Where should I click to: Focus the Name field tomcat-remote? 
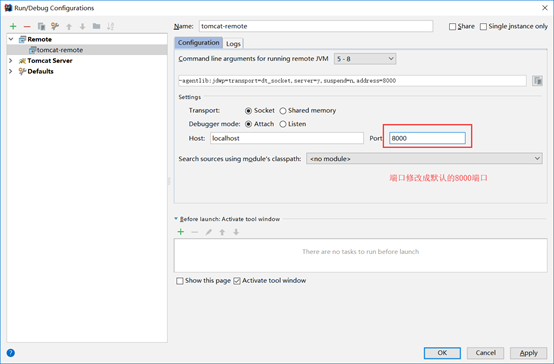[316, 26]
